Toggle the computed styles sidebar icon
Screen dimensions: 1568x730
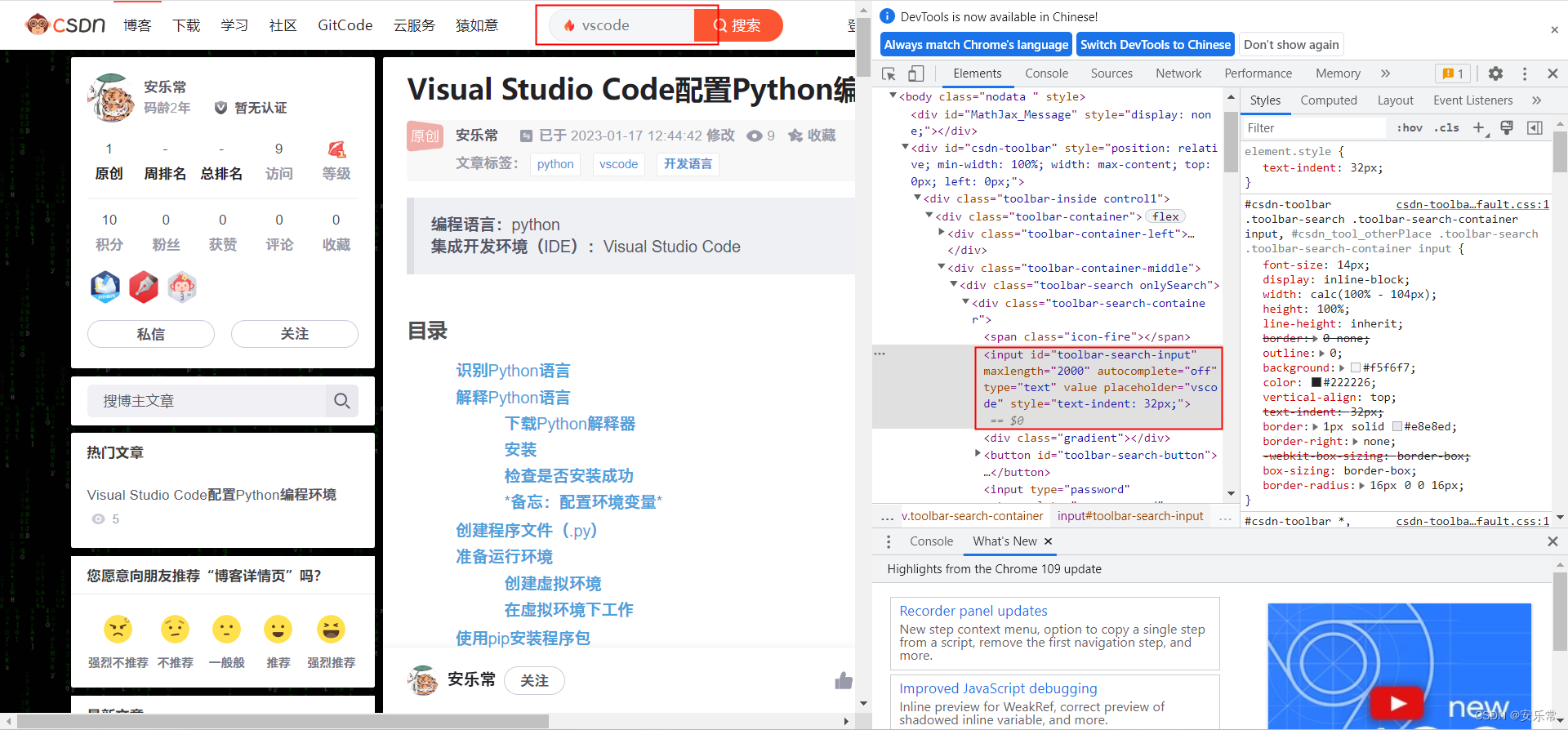click(1535, 127)
